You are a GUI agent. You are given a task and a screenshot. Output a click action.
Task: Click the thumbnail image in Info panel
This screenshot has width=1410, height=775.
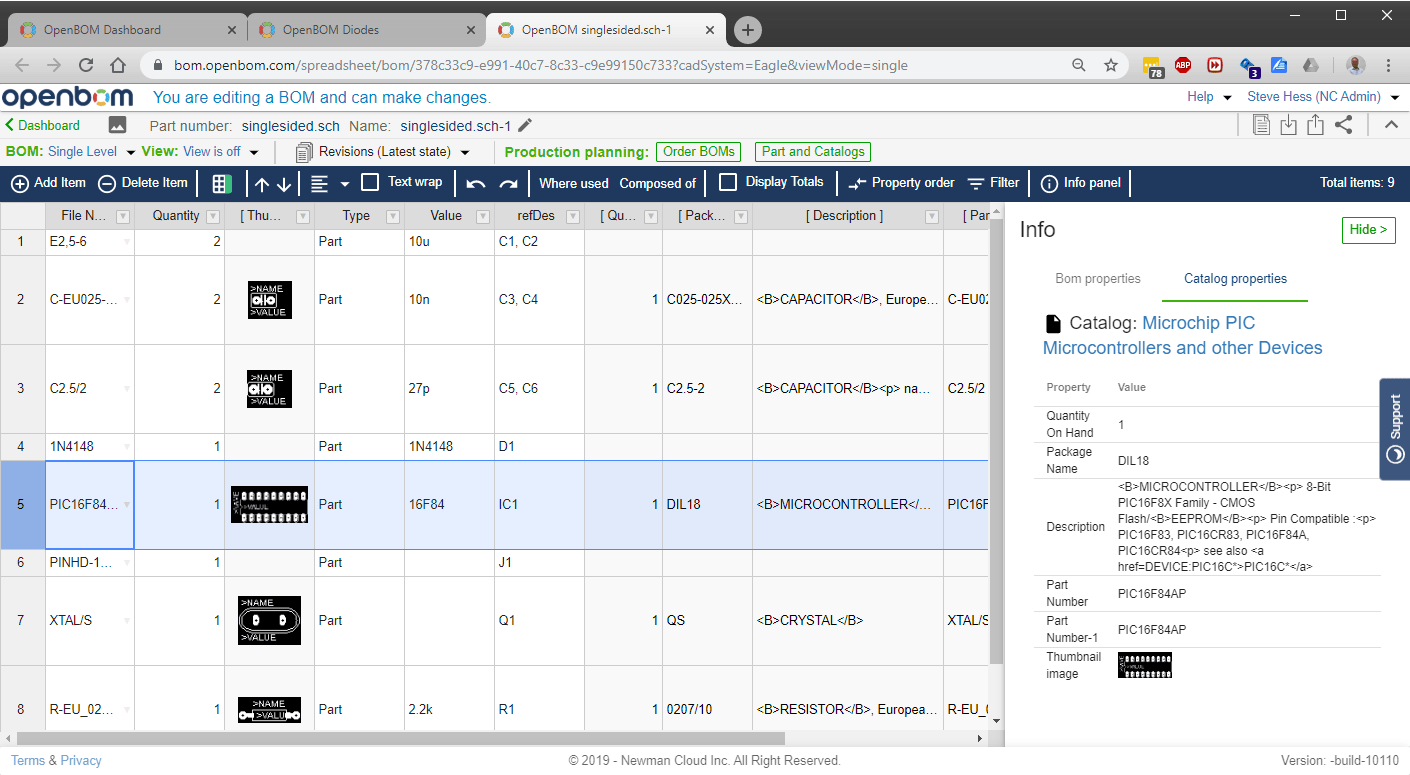point(1144,665)
